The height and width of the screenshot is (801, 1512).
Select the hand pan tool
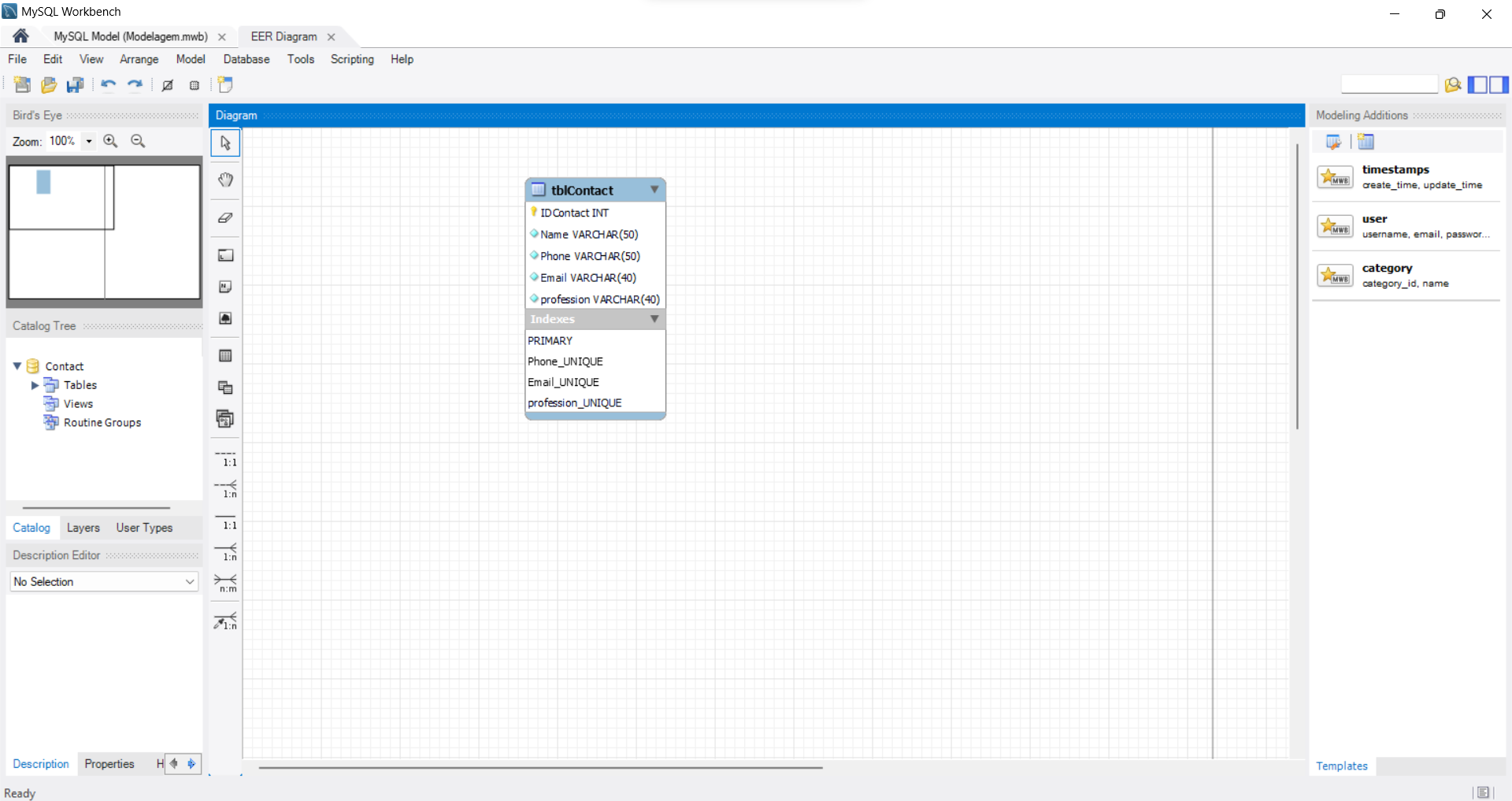coord(225,180)
